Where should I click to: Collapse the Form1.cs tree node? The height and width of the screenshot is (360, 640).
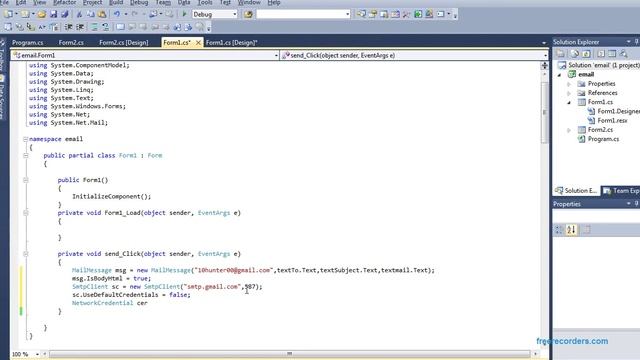click(x=569, y=102)
